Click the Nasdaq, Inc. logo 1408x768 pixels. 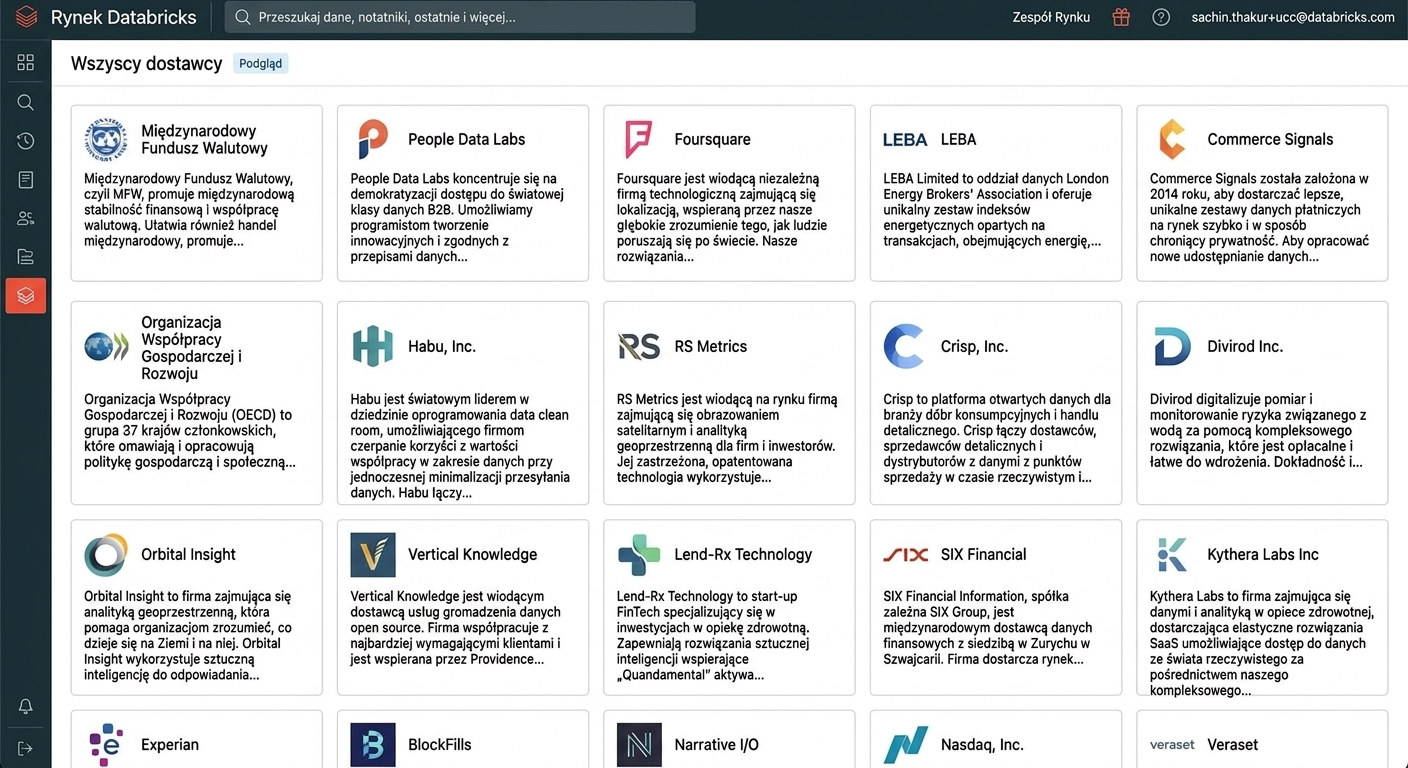point(906,745)
